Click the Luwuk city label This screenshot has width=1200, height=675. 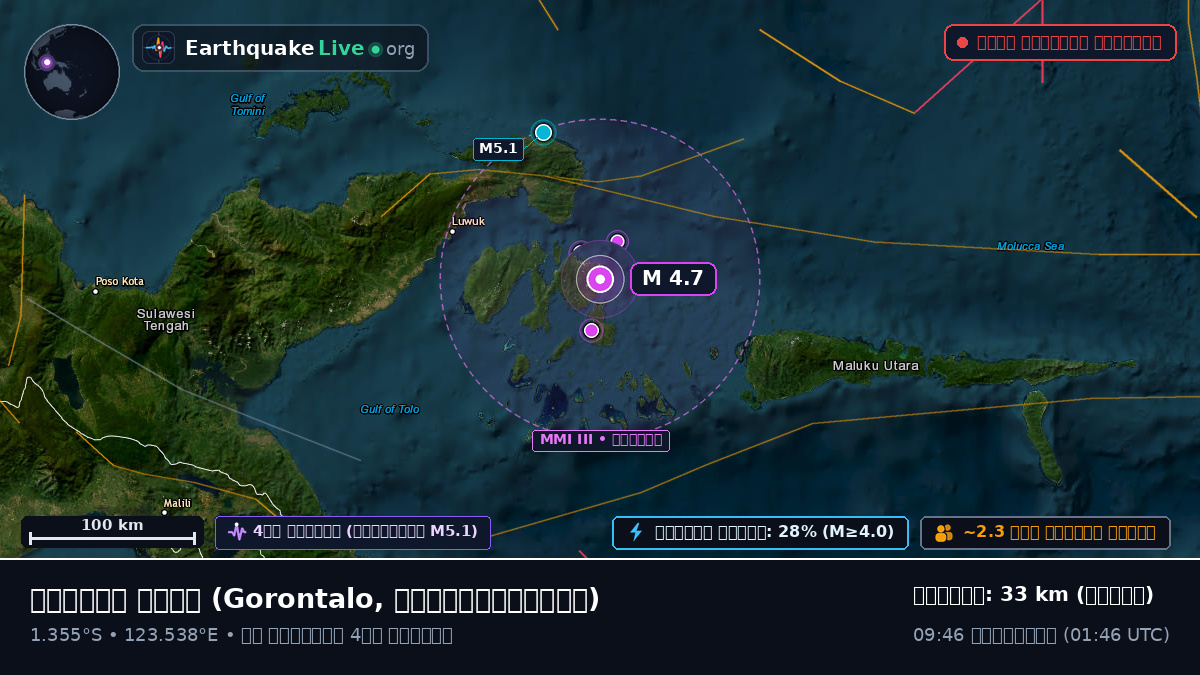pyautogui.click(x=468, y=222)
